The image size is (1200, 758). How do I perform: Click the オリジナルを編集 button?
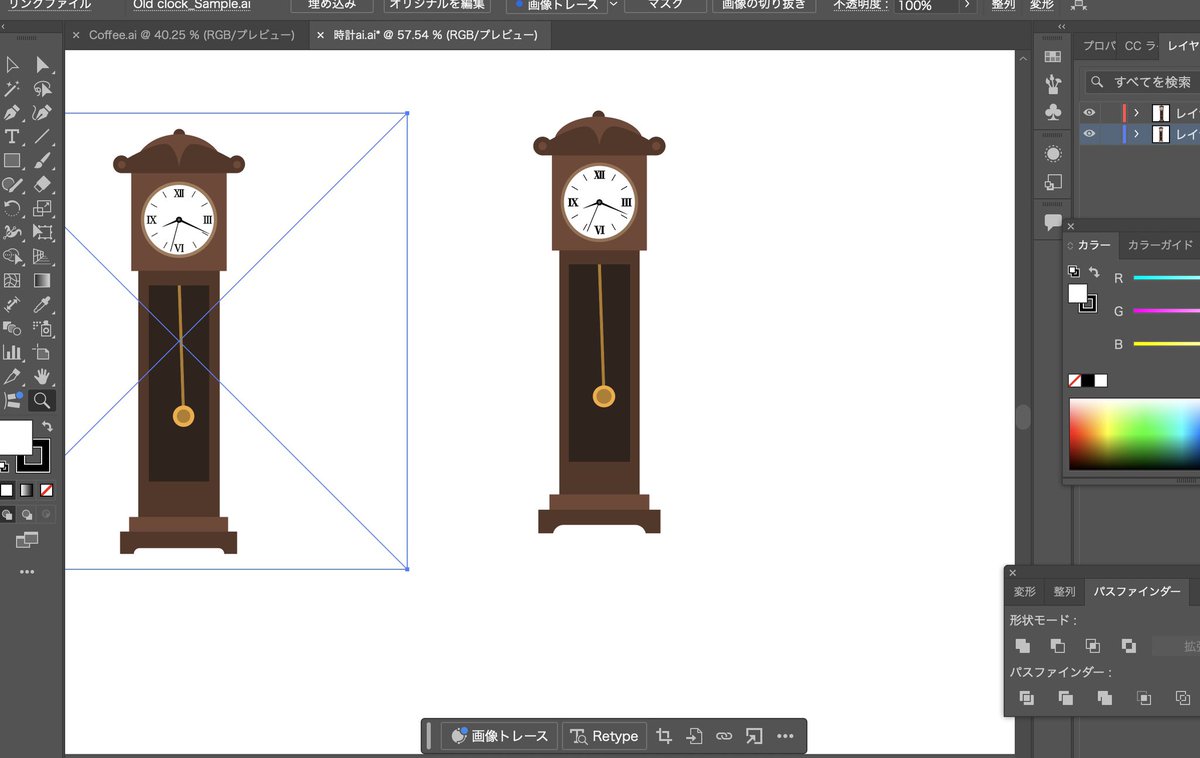coord(437,5)
